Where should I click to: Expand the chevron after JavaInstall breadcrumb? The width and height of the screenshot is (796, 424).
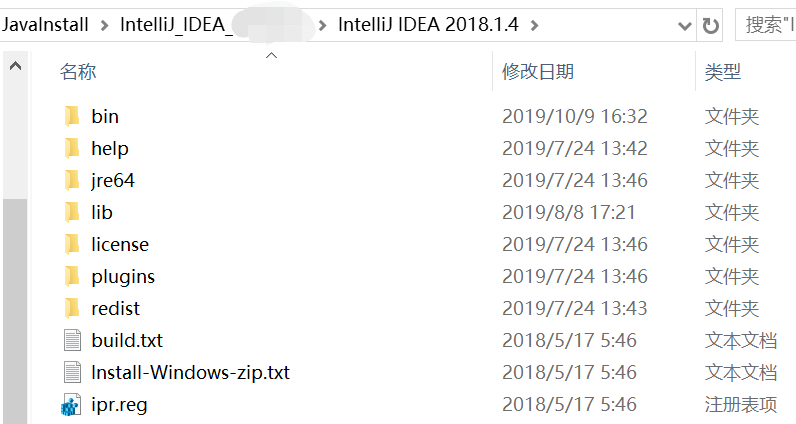[x=103, y=24]
